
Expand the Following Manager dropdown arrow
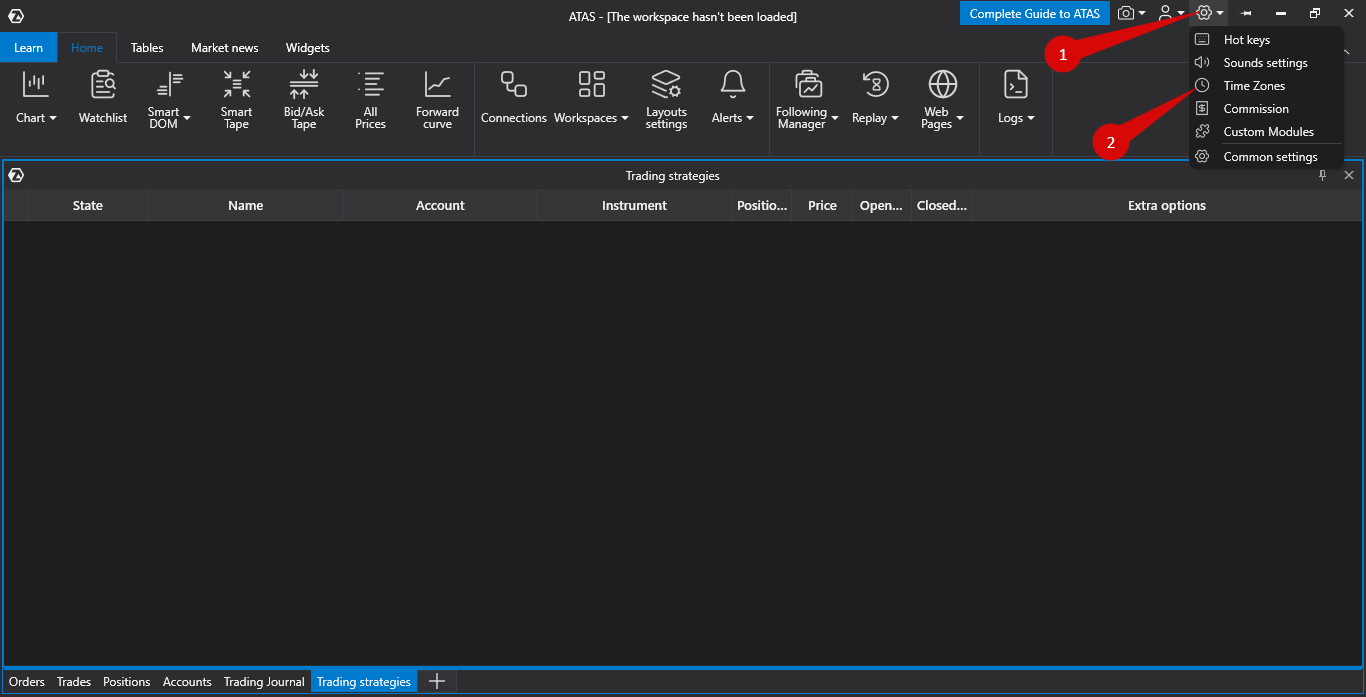835,118
